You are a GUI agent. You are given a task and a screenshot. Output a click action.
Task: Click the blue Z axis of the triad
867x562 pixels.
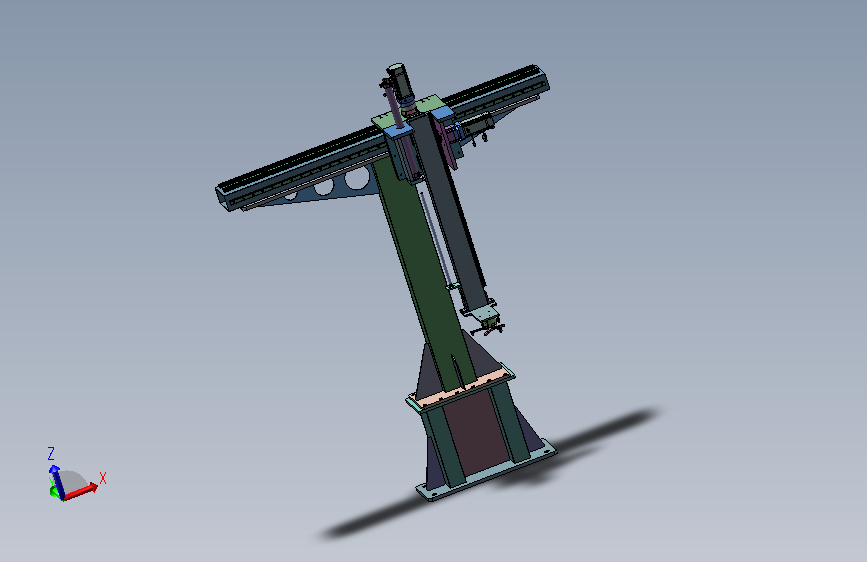(57, 481)
